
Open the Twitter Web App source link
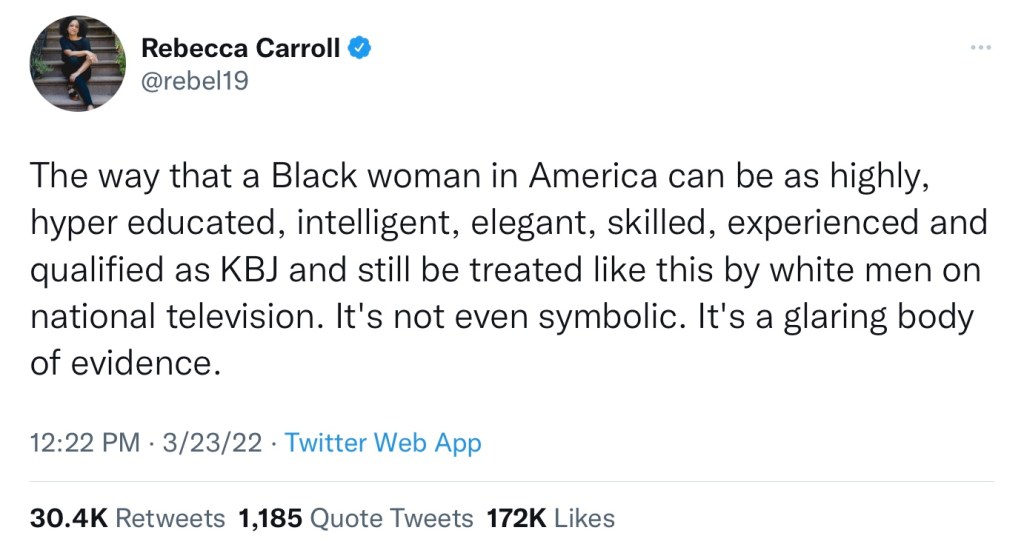(x=383, y=443)
